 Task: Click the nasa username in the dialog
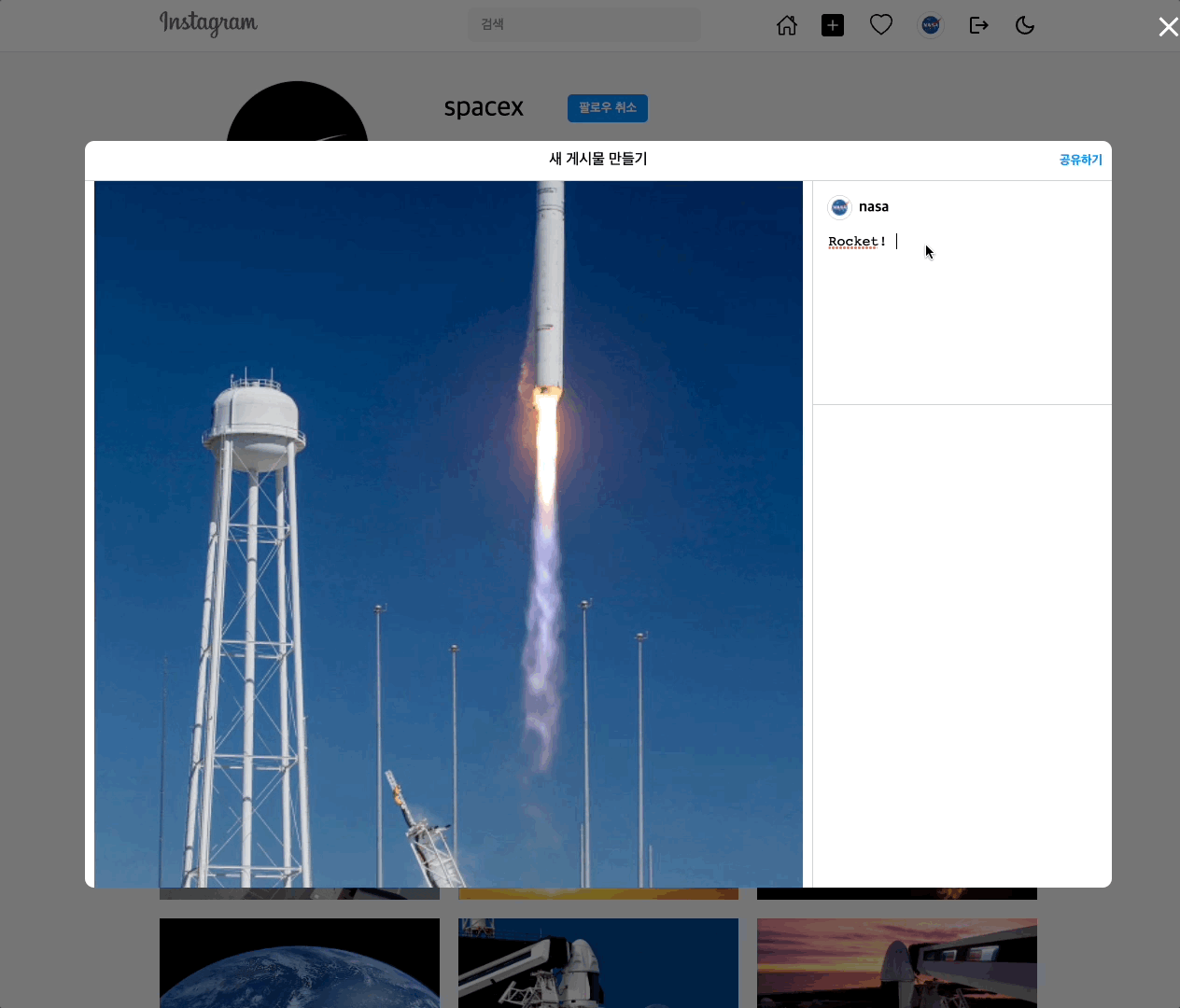pos(874,207)
